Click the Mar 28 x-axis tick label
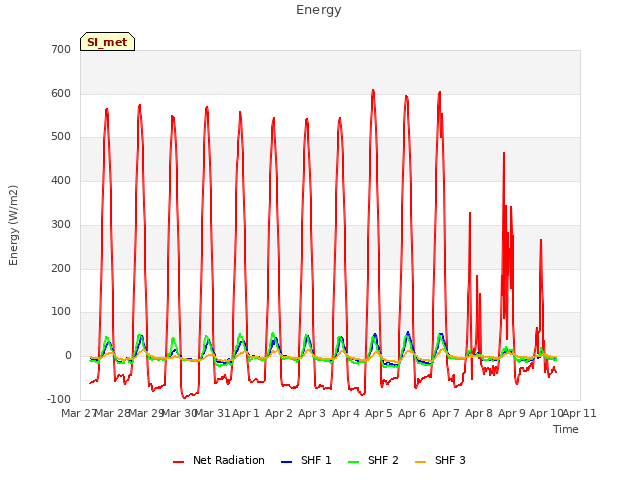The width and height of the screenshot is (640, 480). (x=112, y=413)
